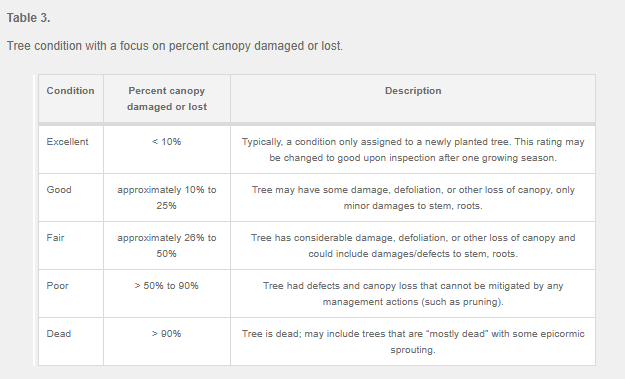Viewport: 625px width, 379px height.
Task: Click the description mentioning pruning
Action: pos(413,294)
